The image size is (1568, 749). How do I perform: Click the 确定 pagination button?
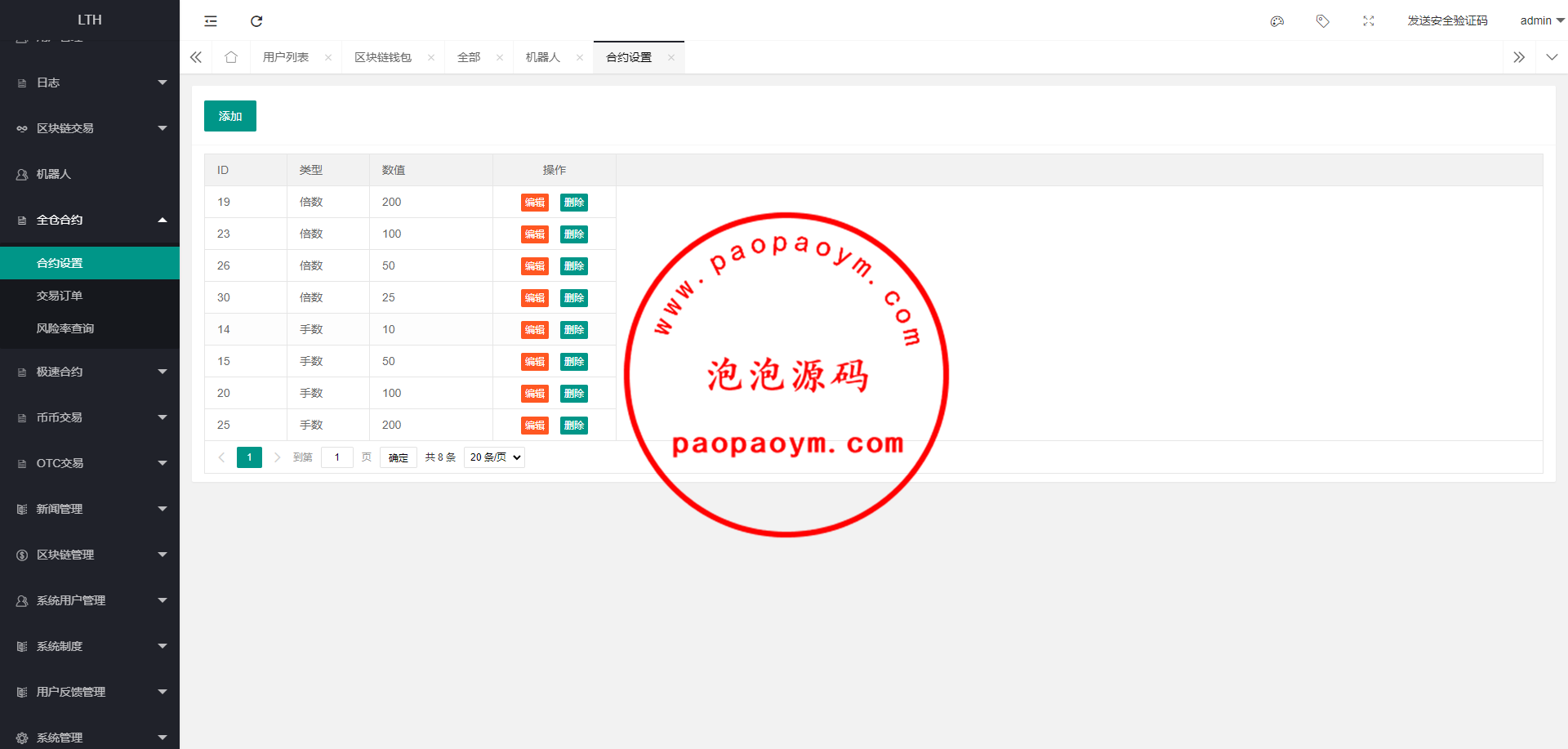[x=399, y=457]
